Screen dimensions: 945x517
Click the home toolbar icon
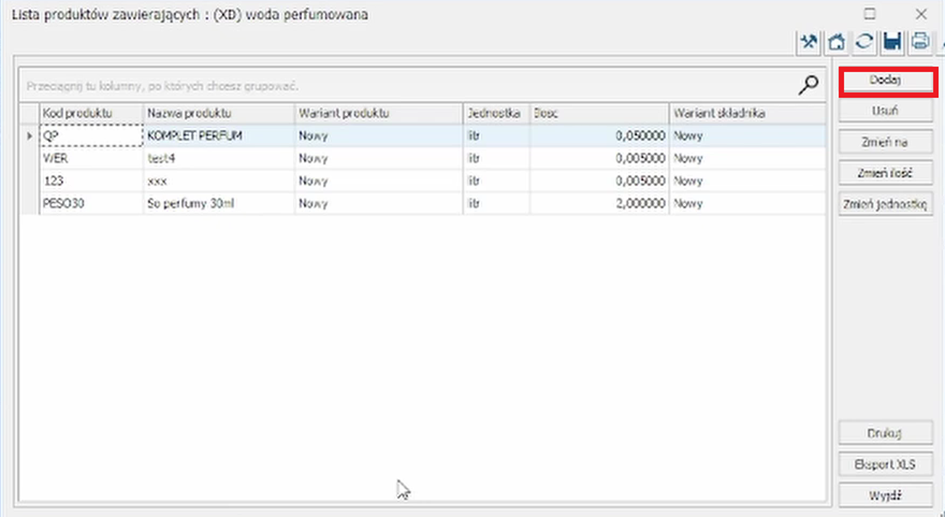tap(837, 42)
